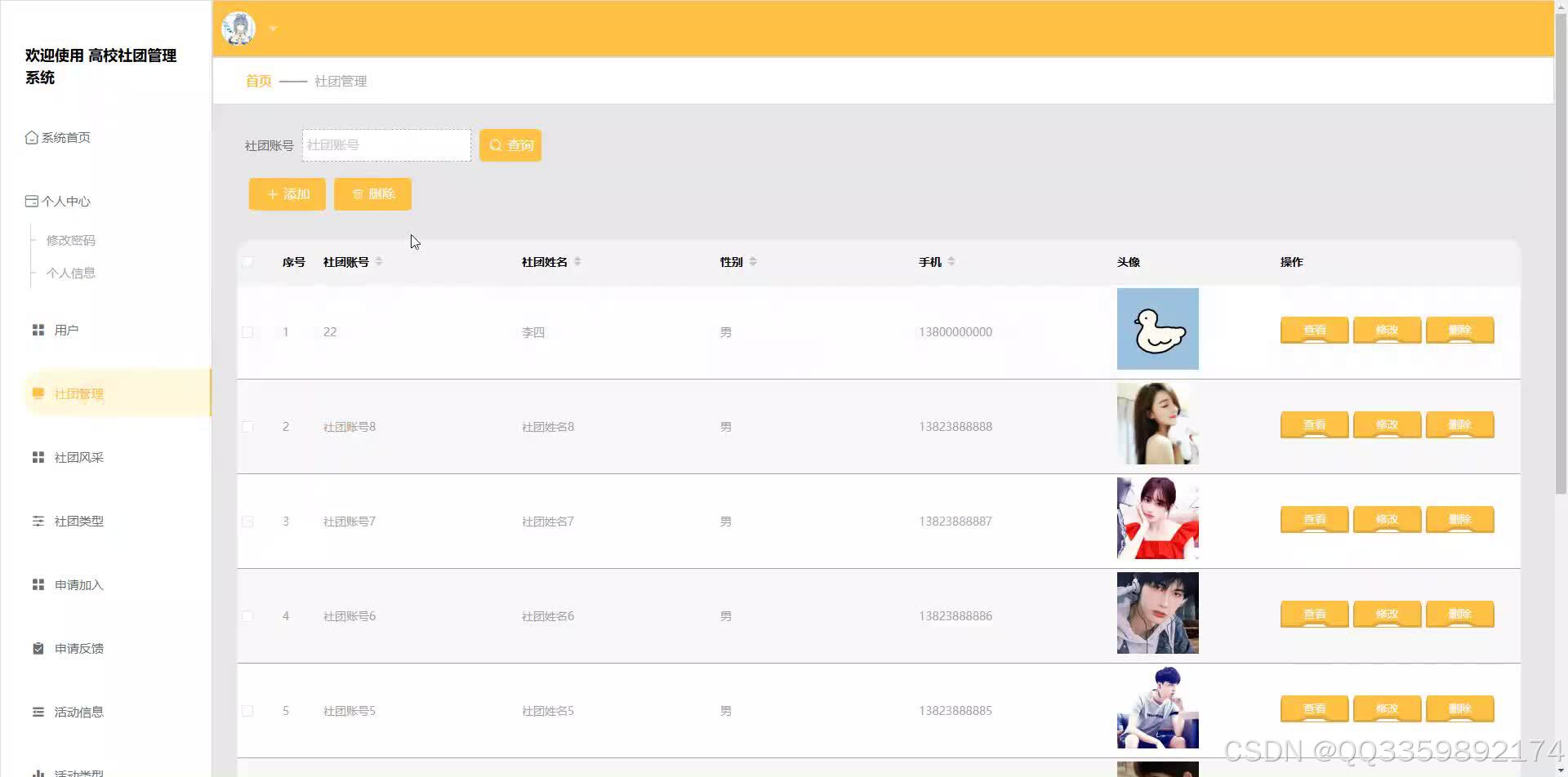
Task: Click the 社团管理 monitor icon
Action: point(38,393)
